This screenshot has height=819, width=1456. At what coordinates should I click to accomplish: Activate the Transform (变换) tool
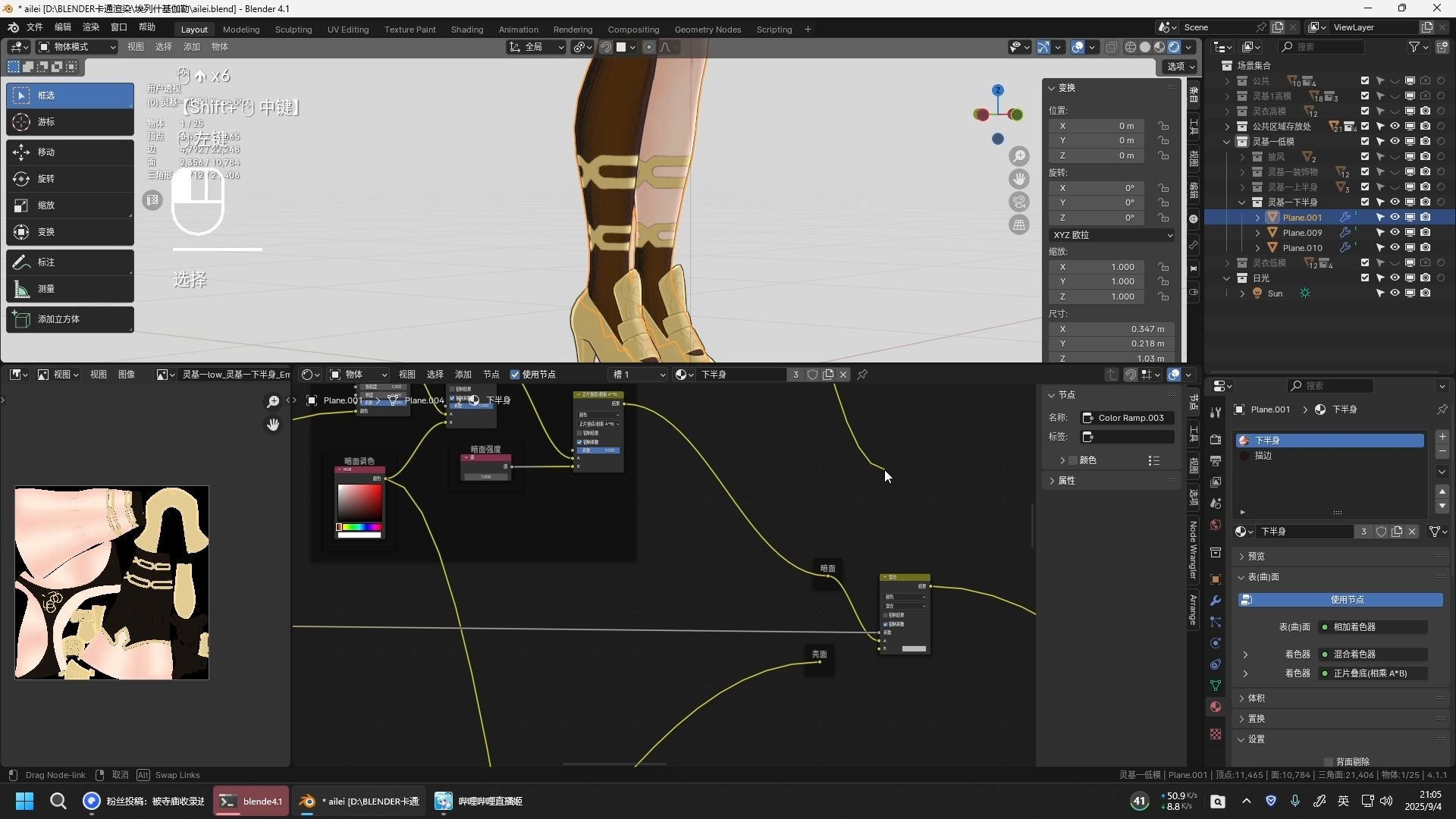[70, 232]
